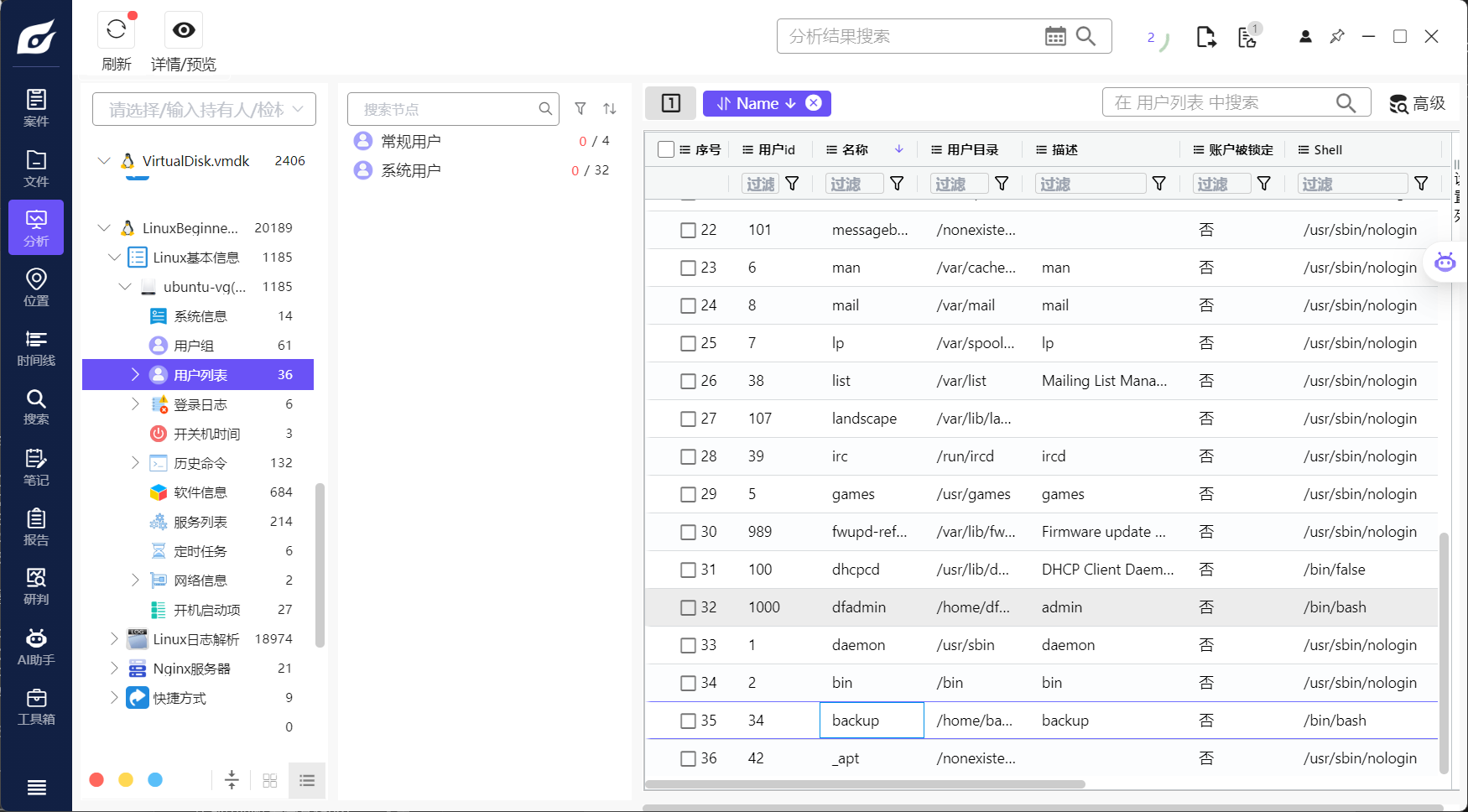1468x812 pixels.
Task: Click the red color tag dot
Action: coord(96,779)
